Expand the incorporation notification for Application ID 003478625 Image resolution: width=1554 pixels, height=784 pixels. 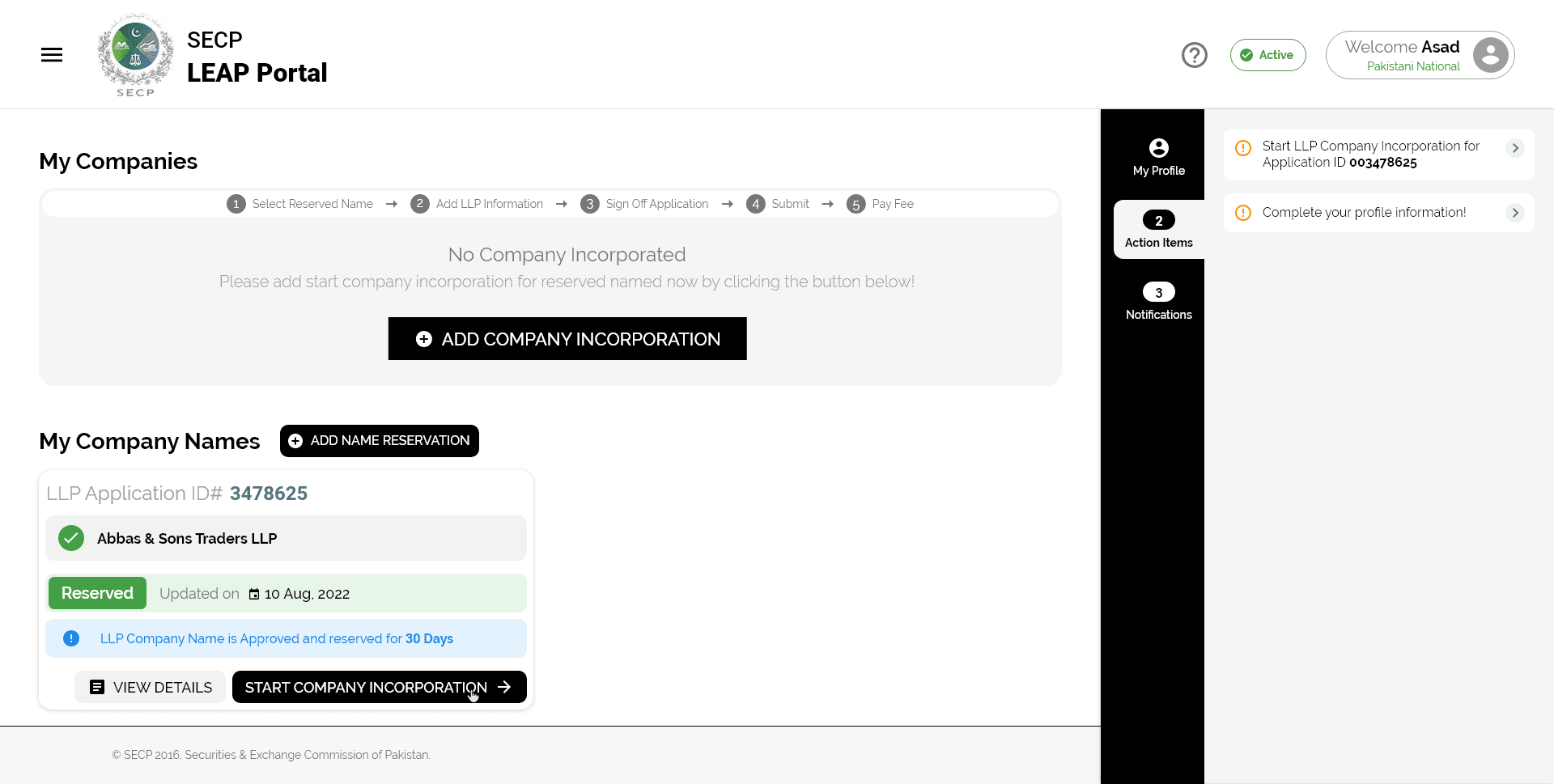(x=1515, y=148)
